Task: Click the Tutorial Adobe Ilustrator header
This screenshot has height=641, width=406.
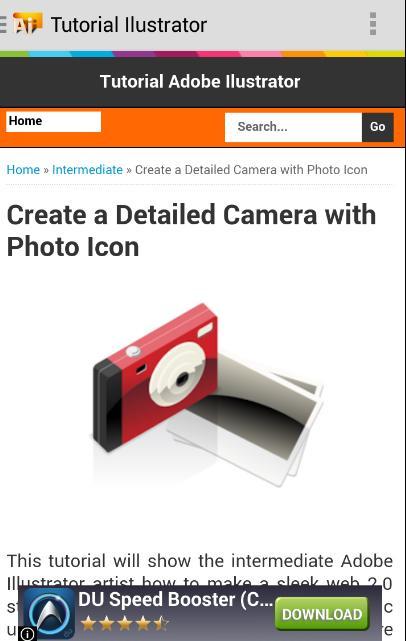Action: click(x=200, y=82)
